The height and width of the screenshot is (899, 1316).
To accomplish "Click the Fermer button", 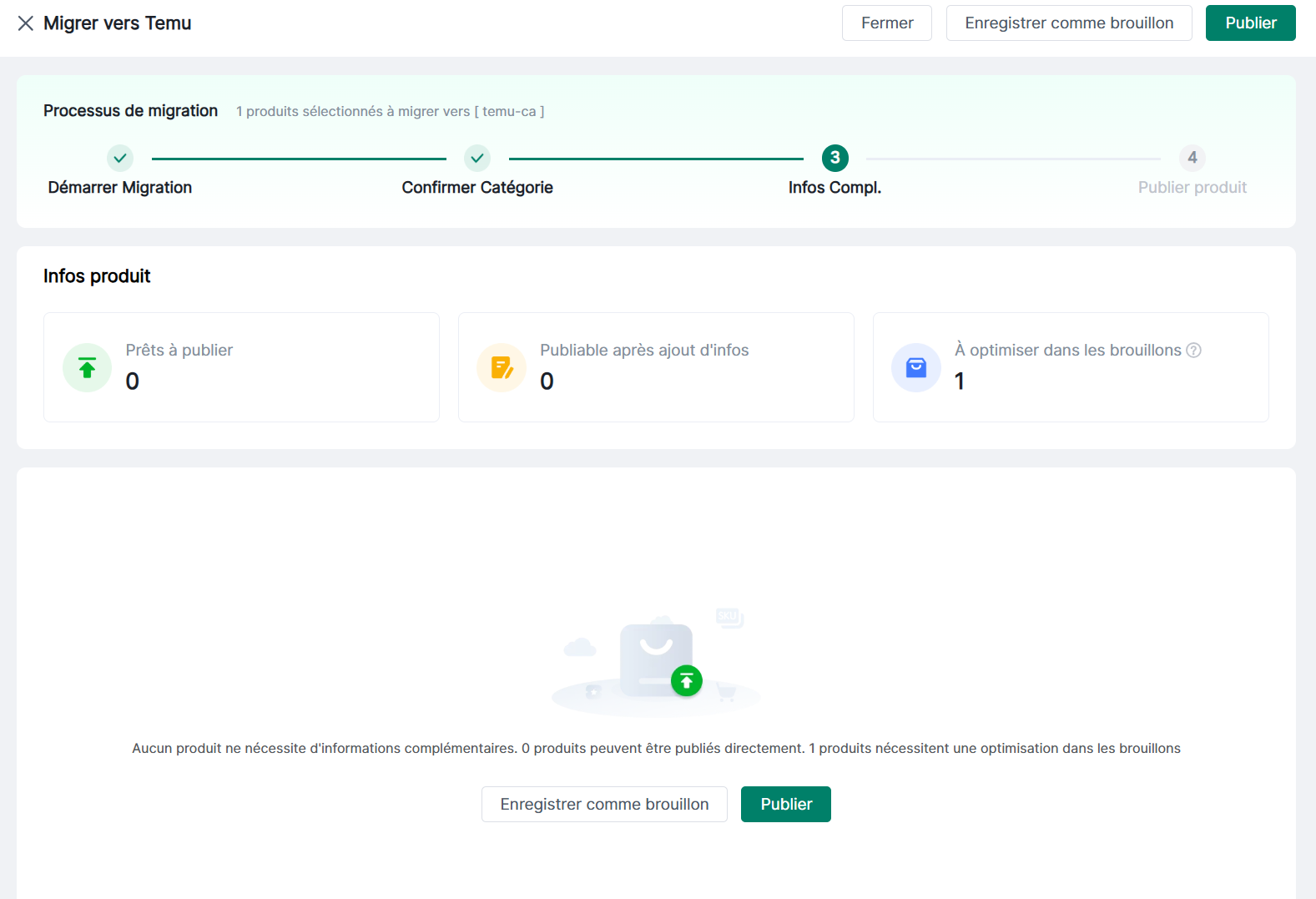I will point(886,23).
